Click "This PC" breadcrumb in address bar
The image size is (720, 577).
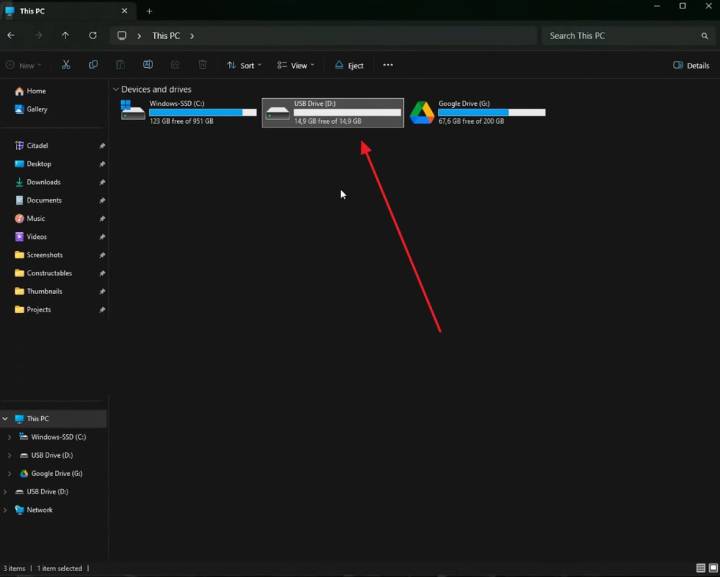(x=166, y=36)
